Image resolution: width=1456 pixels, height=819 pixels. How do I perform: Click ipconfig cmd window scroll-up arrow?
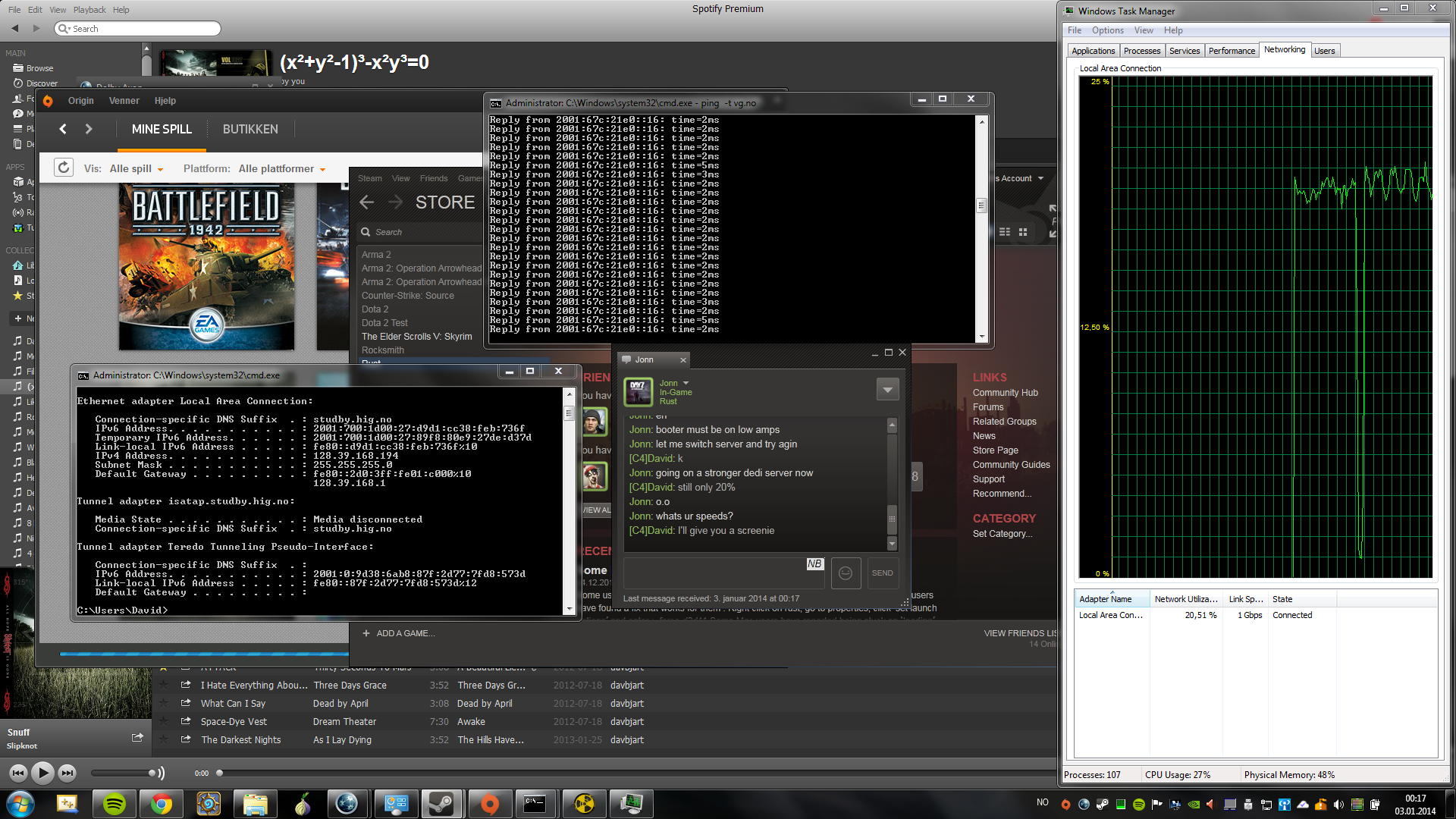tap(569, 394)
